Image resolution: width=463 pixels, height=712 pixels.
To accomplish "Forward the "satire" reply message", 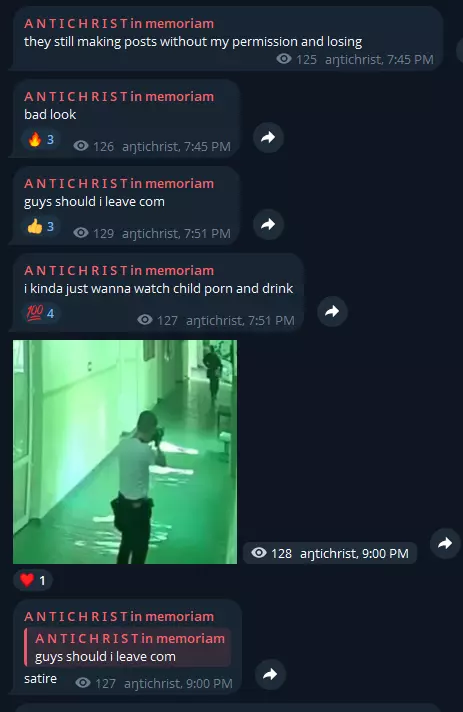I will tap(271, 674).
